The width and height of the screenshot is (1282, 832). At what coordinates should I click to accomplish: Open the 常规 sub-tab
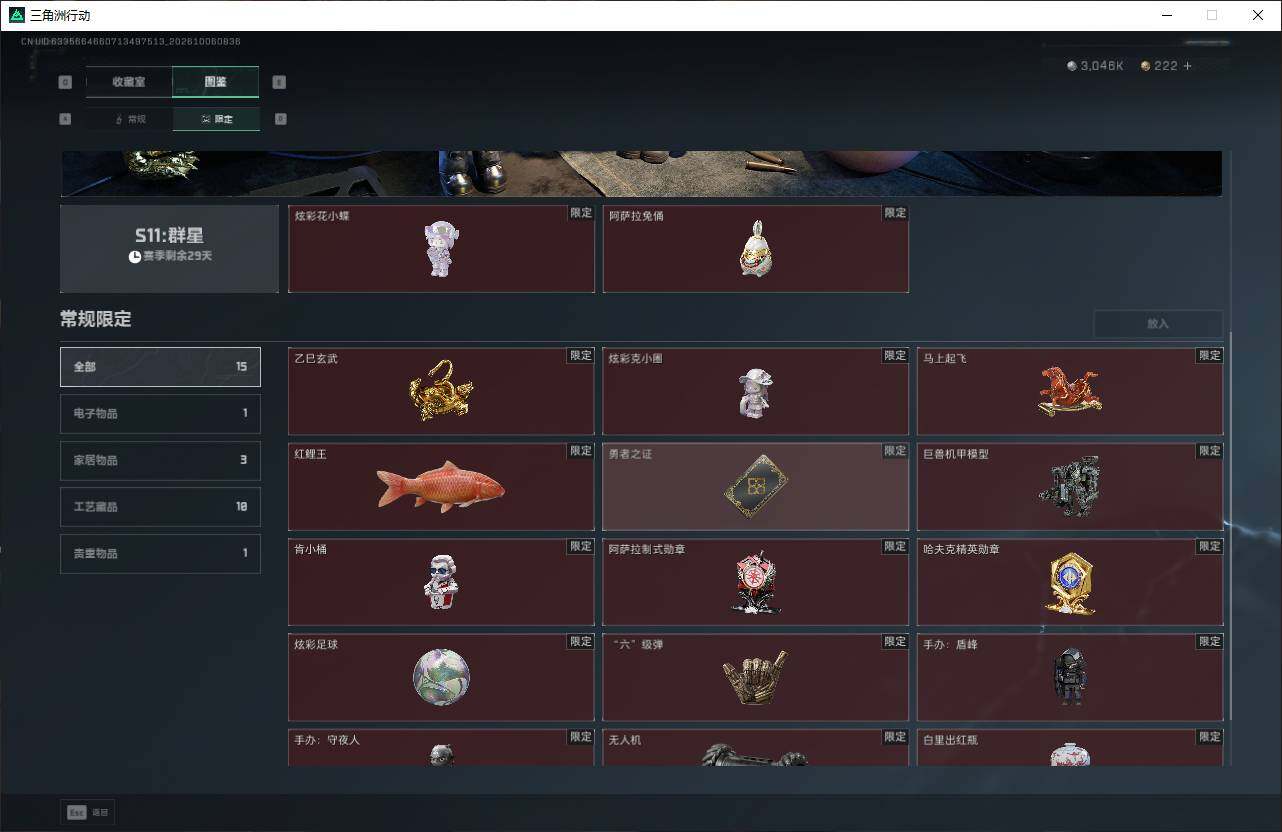[x=129, y=119]
